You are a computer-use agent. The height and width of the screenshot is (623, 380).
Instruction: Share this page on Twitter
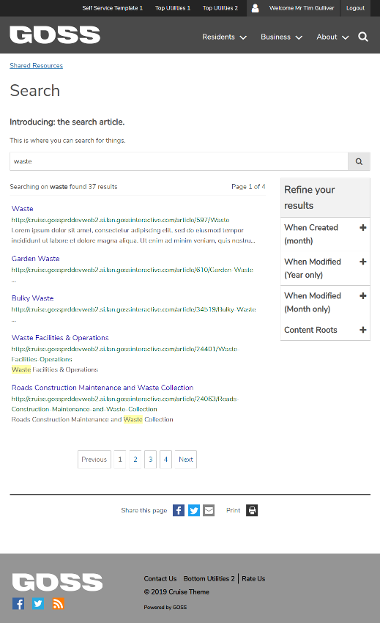click(x=194, y=510)
